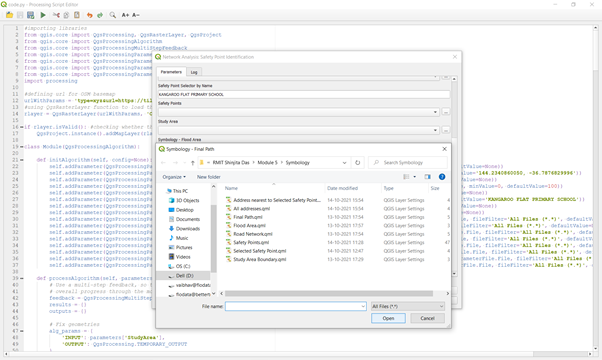
Task: Select Desktop in navigation pane
Action: (x=185, y=210)
